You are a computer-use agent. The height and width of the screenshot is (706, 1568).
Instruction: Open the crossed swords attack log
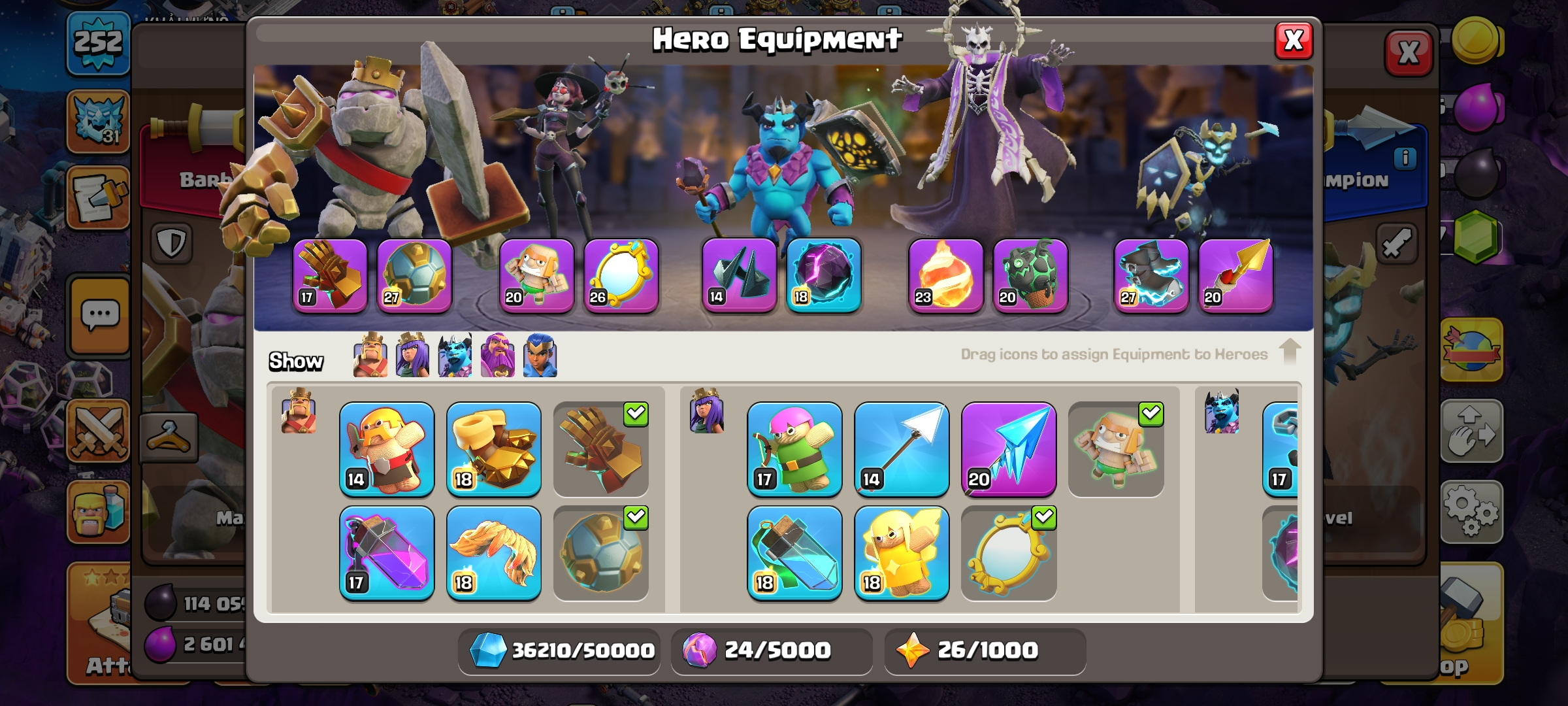[x=99, y=431]
